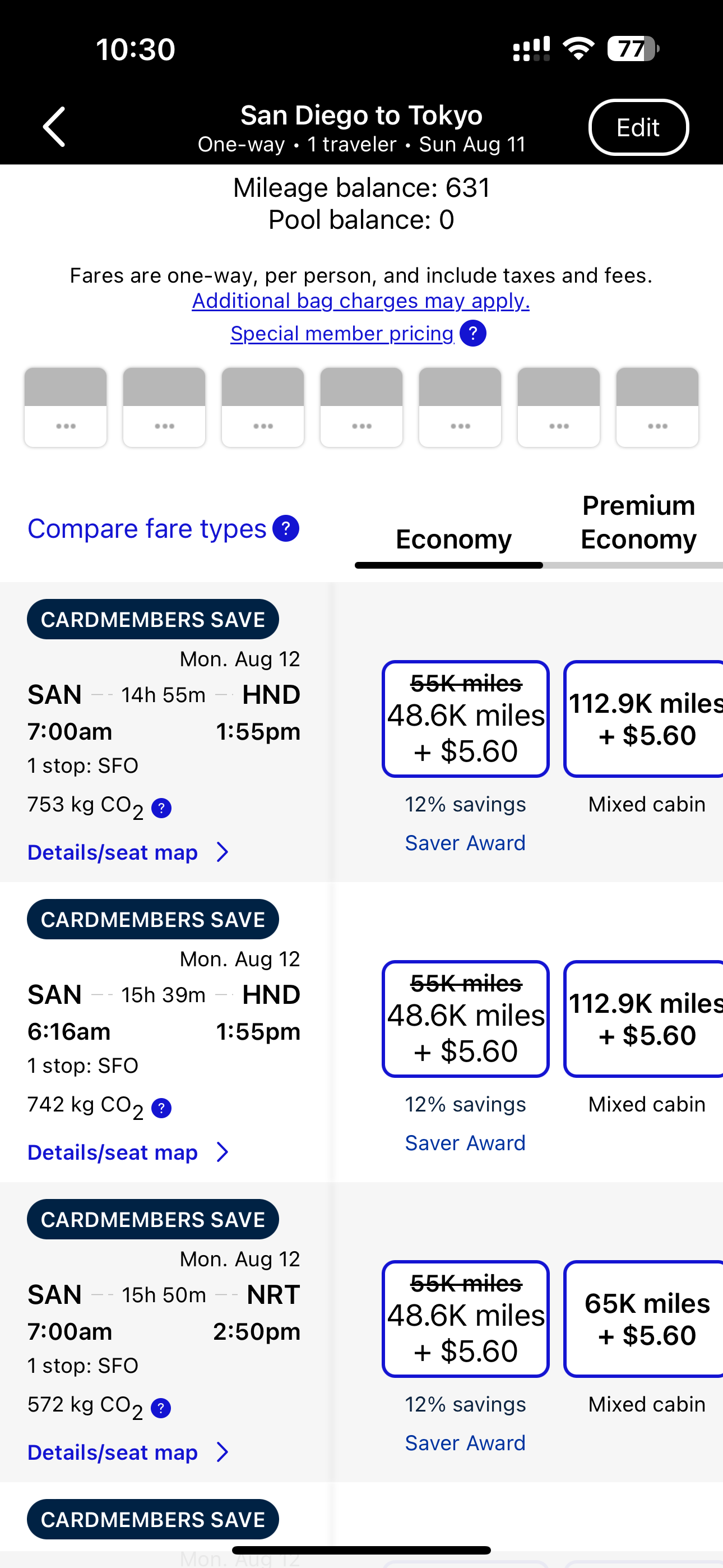Tap the back arrow icon
The image size is (723, 1568).
tap(54, 127)
